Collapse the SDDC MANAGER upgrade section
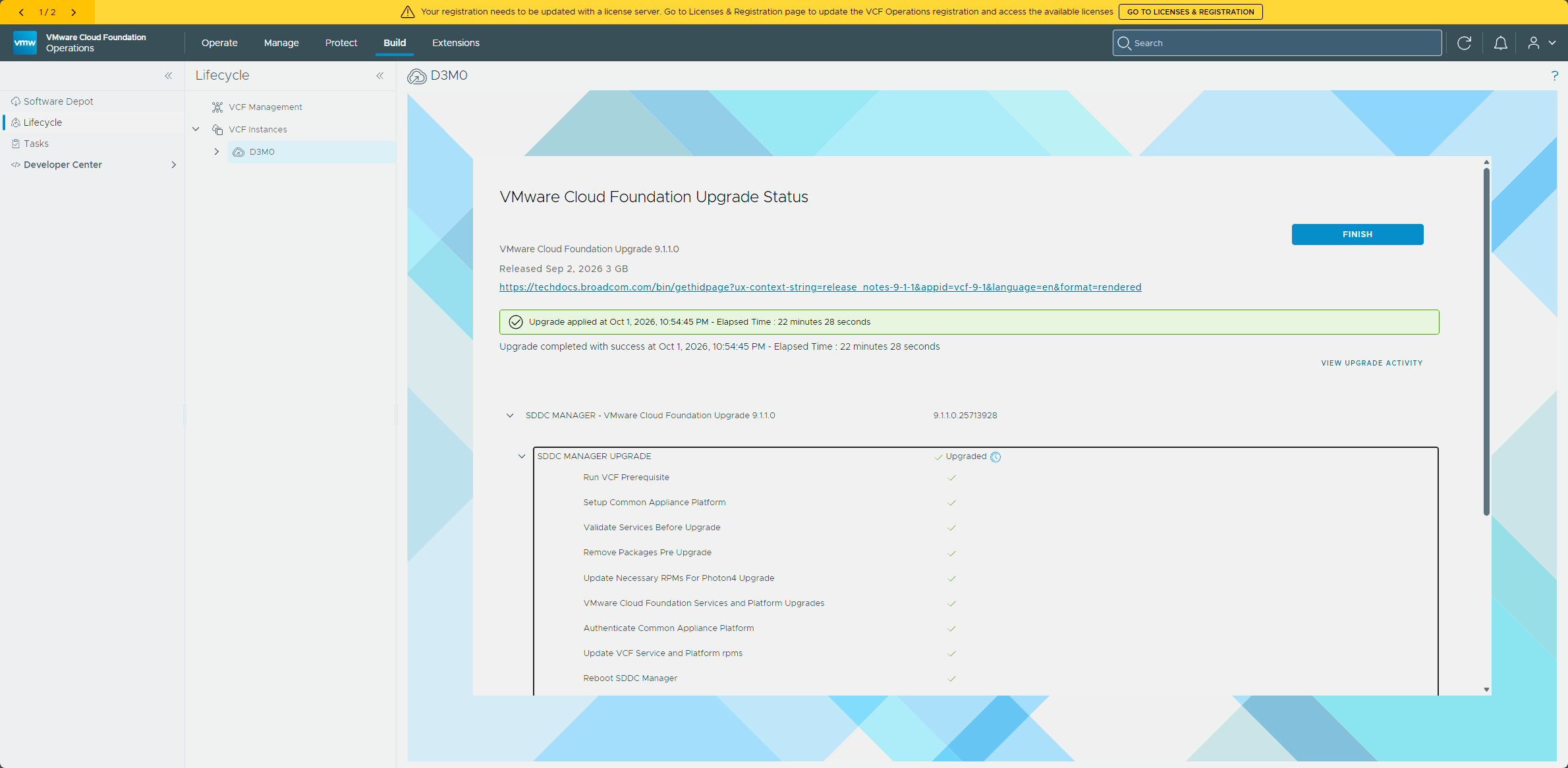Image resolution: width=1568 pixels, height=768 pixels. pyautogui.click(x=510, y=416)
